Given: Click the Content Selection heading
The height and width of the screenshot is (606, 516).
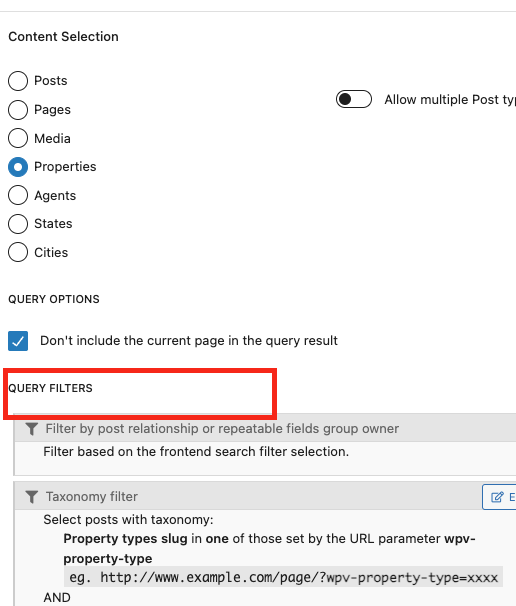Looking at the screenshot, I should coord(63,36).
